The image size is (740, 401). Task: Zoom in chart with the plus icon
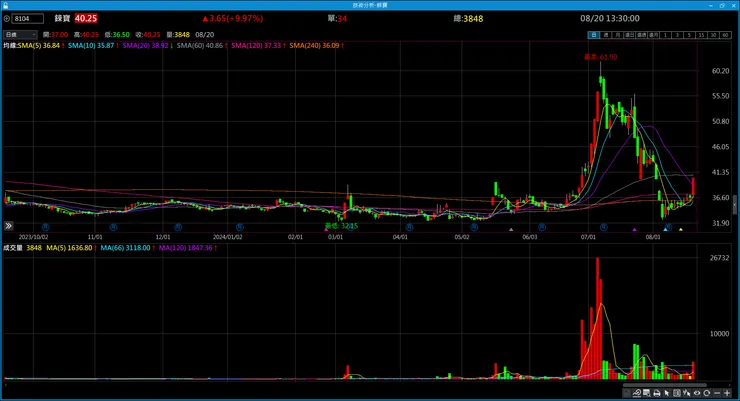[x=727, y=393]
